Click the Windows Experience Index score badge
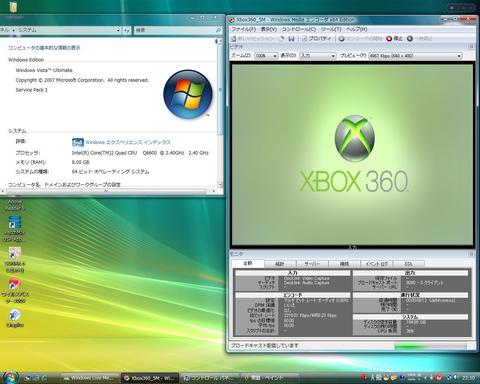The width and height of the screenshot is (480, 384). [78, 143]
